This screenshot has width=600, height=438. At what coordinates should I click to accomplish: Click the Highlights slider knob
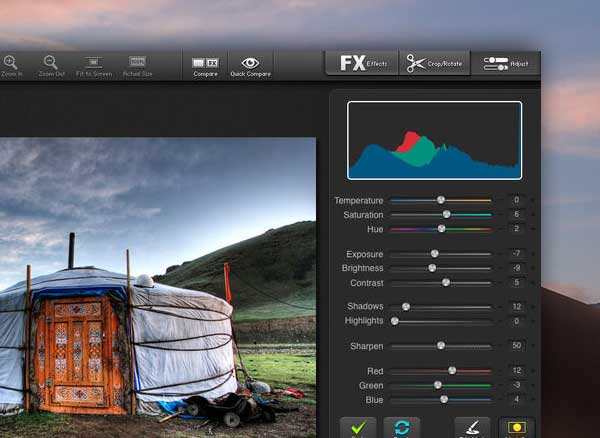tap(395, 321)
